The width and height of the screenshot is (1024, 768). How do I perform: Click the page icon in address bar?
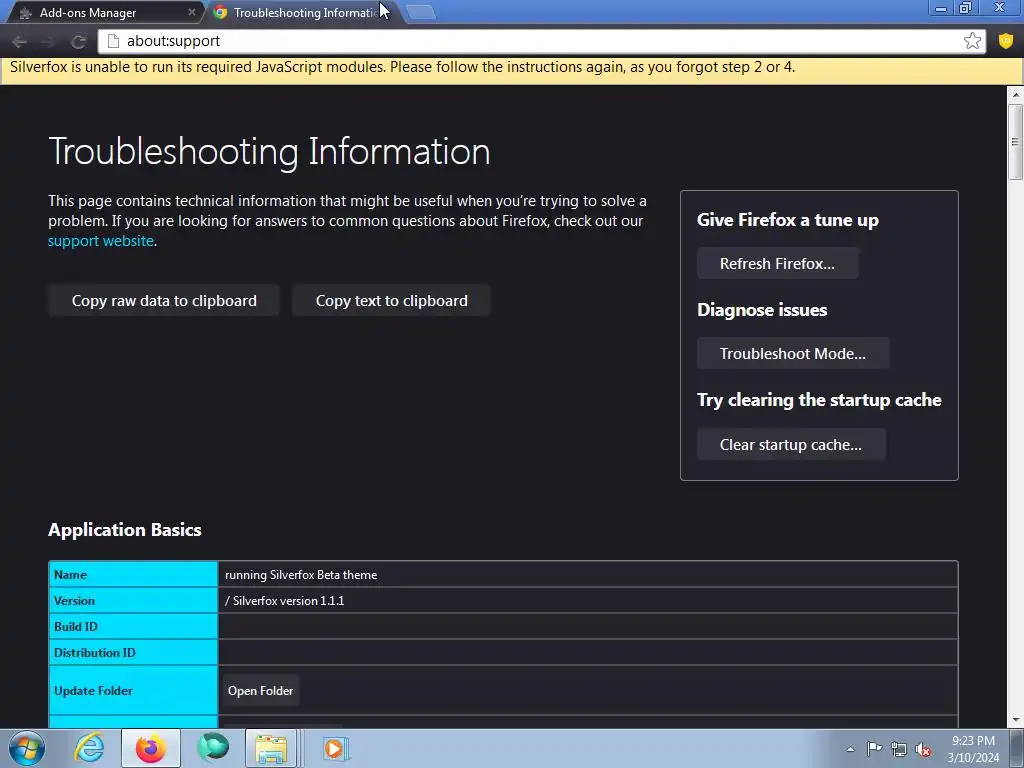pos(113,41)
